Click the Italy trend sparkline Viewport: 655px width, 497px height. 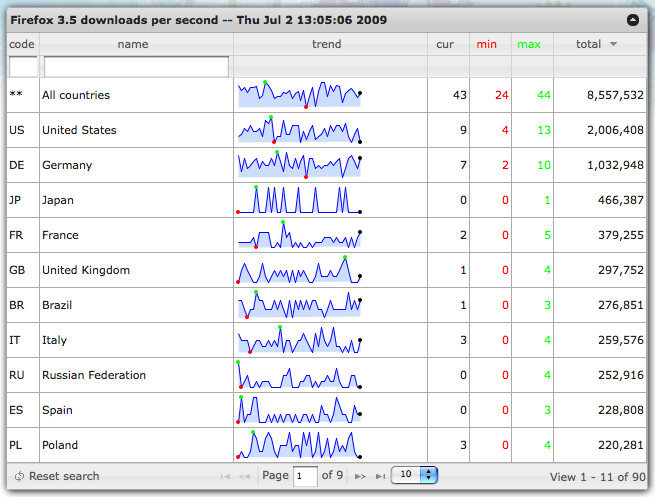point(299,340)
